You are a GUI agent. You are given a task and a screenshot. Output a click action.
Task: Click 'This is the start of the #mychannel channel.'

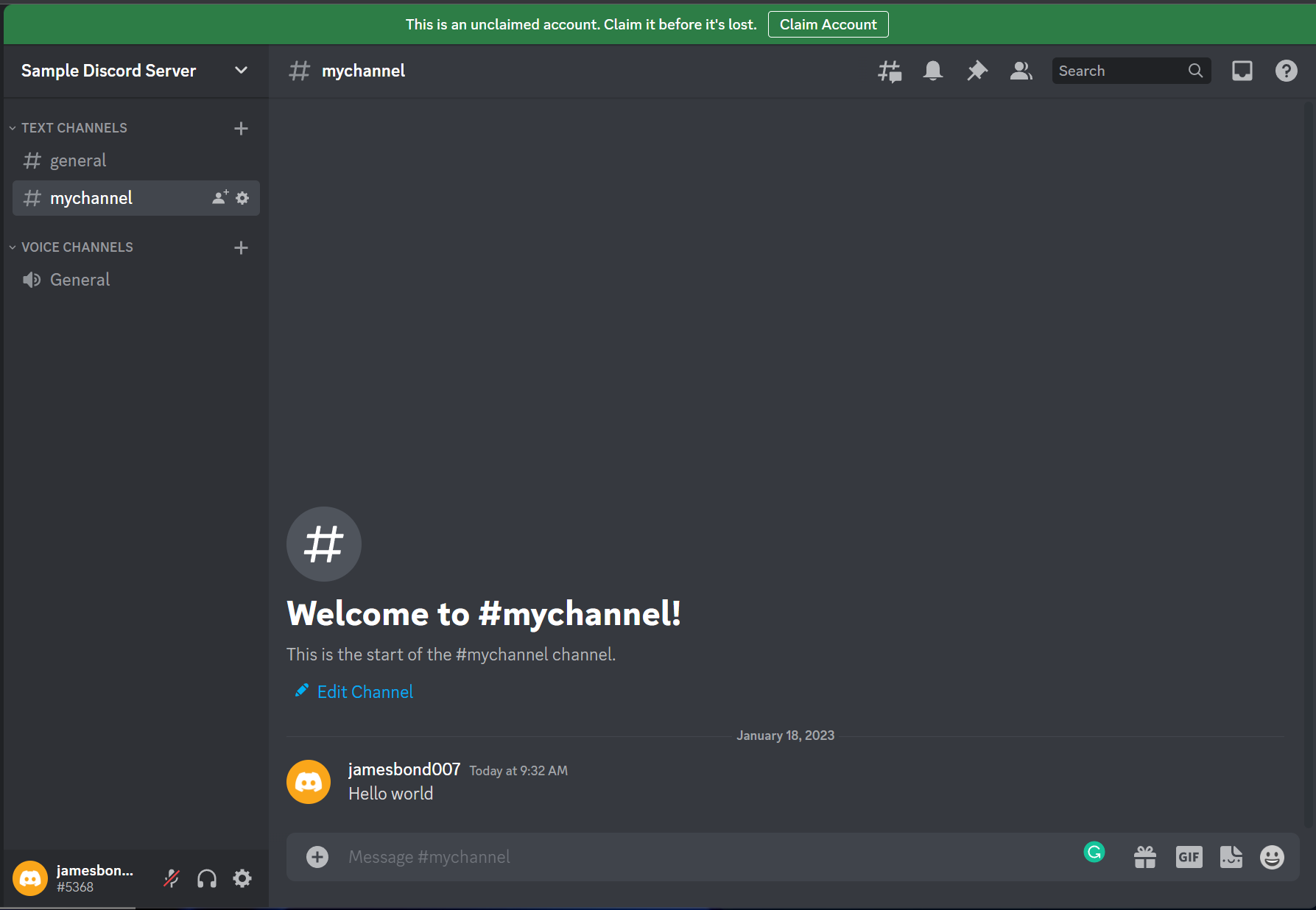(x=451, y=655)
